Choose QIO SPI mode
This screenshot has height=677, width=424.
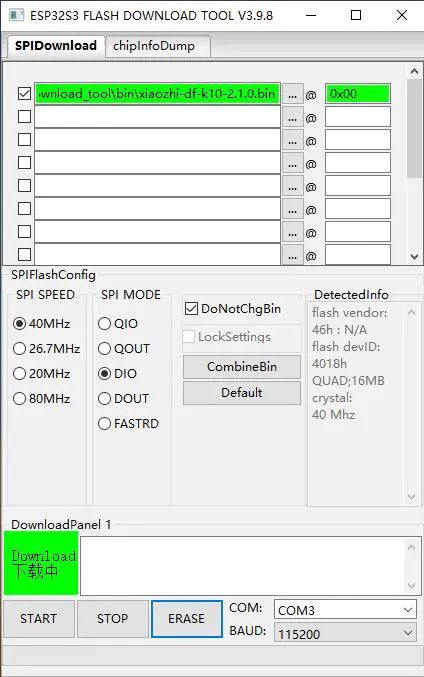pyautogui.click(x=118, y=323)
